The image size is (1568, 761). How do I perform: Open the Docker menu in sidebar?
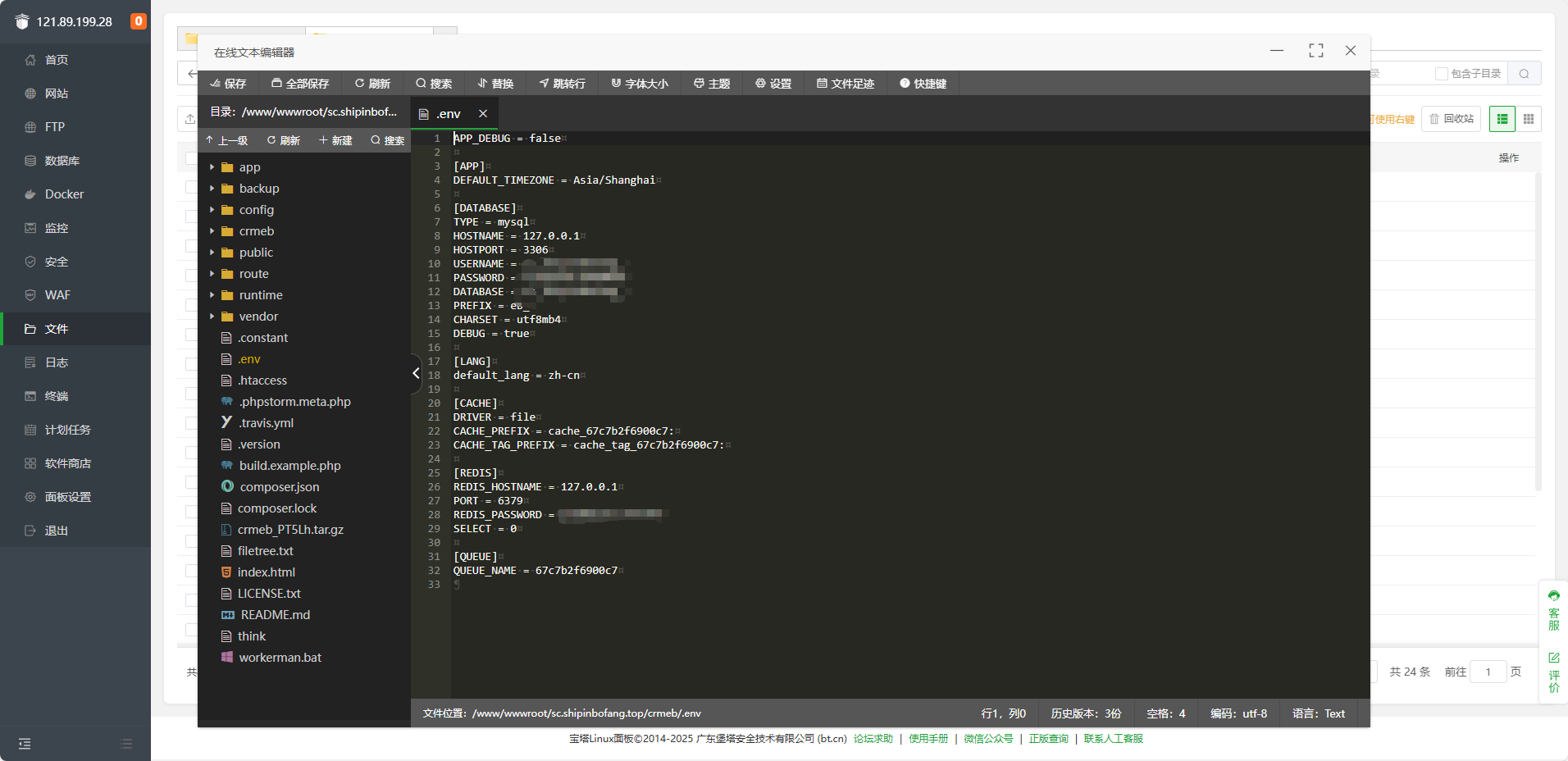pos(64,194)
